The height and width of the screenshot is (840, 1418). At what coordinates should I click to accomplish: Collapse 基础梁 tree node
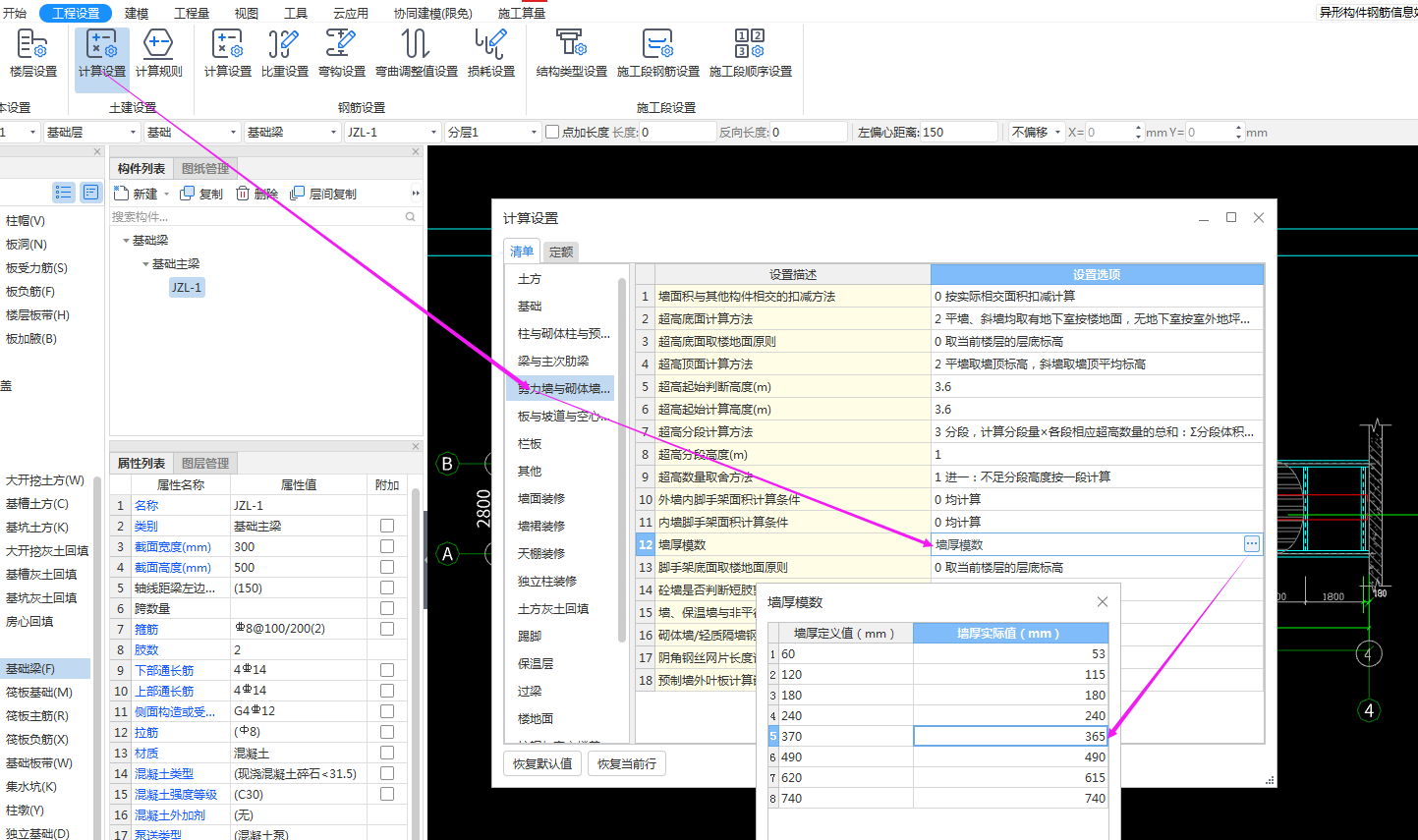click(126, 241)
